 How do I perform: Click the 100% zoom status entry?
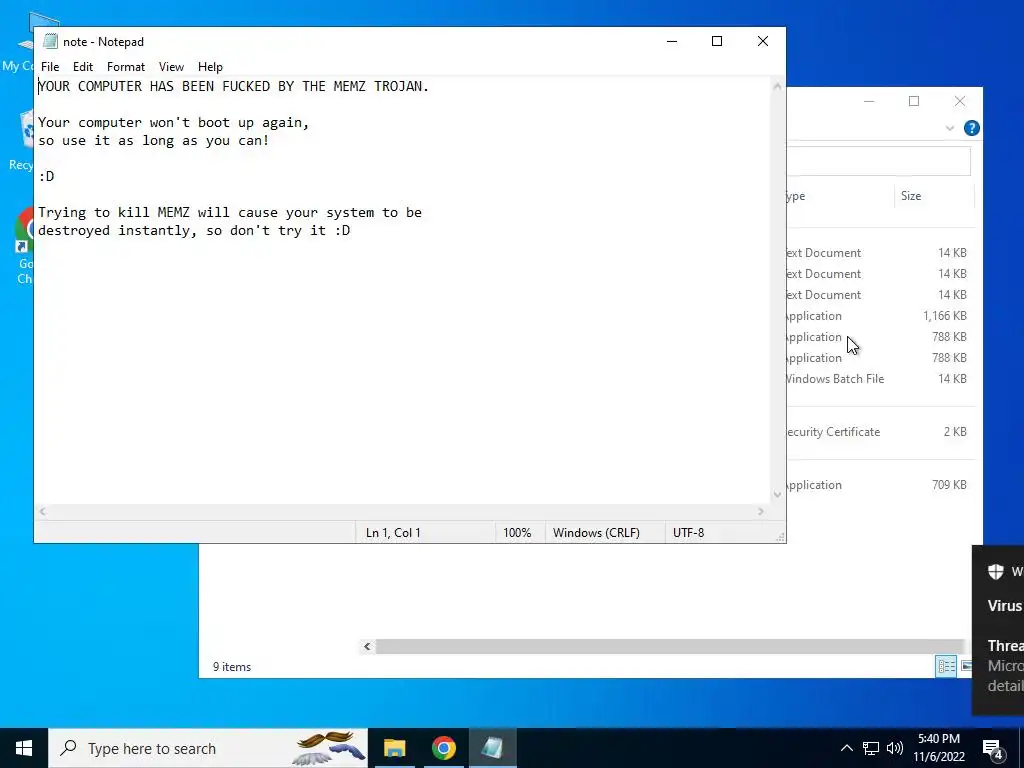click(517, 533)
